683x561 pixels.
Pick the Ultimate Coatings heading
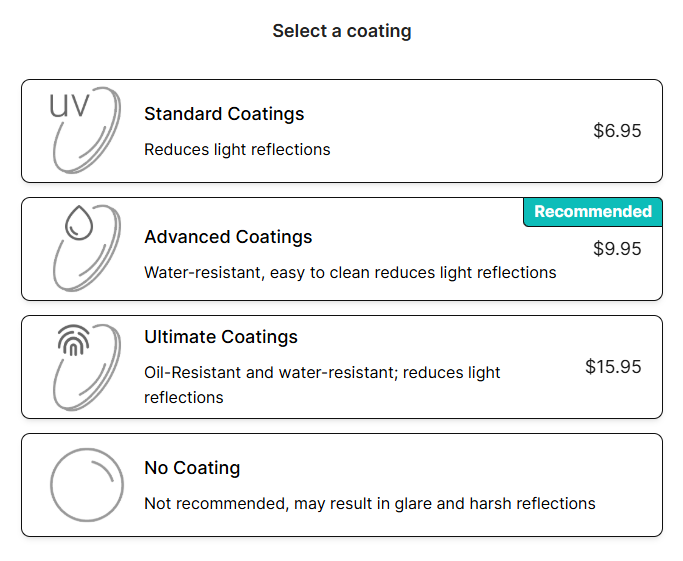[x=221, y=337]
